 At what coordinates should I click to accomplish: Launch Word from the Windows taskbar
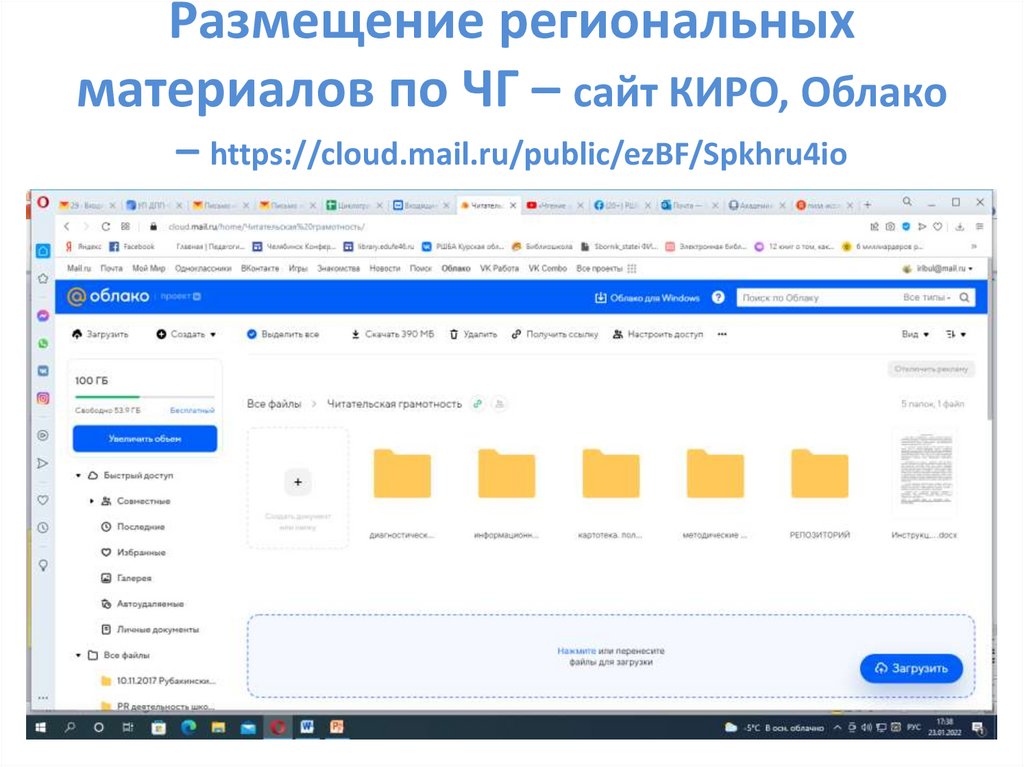tap(306, 727)
